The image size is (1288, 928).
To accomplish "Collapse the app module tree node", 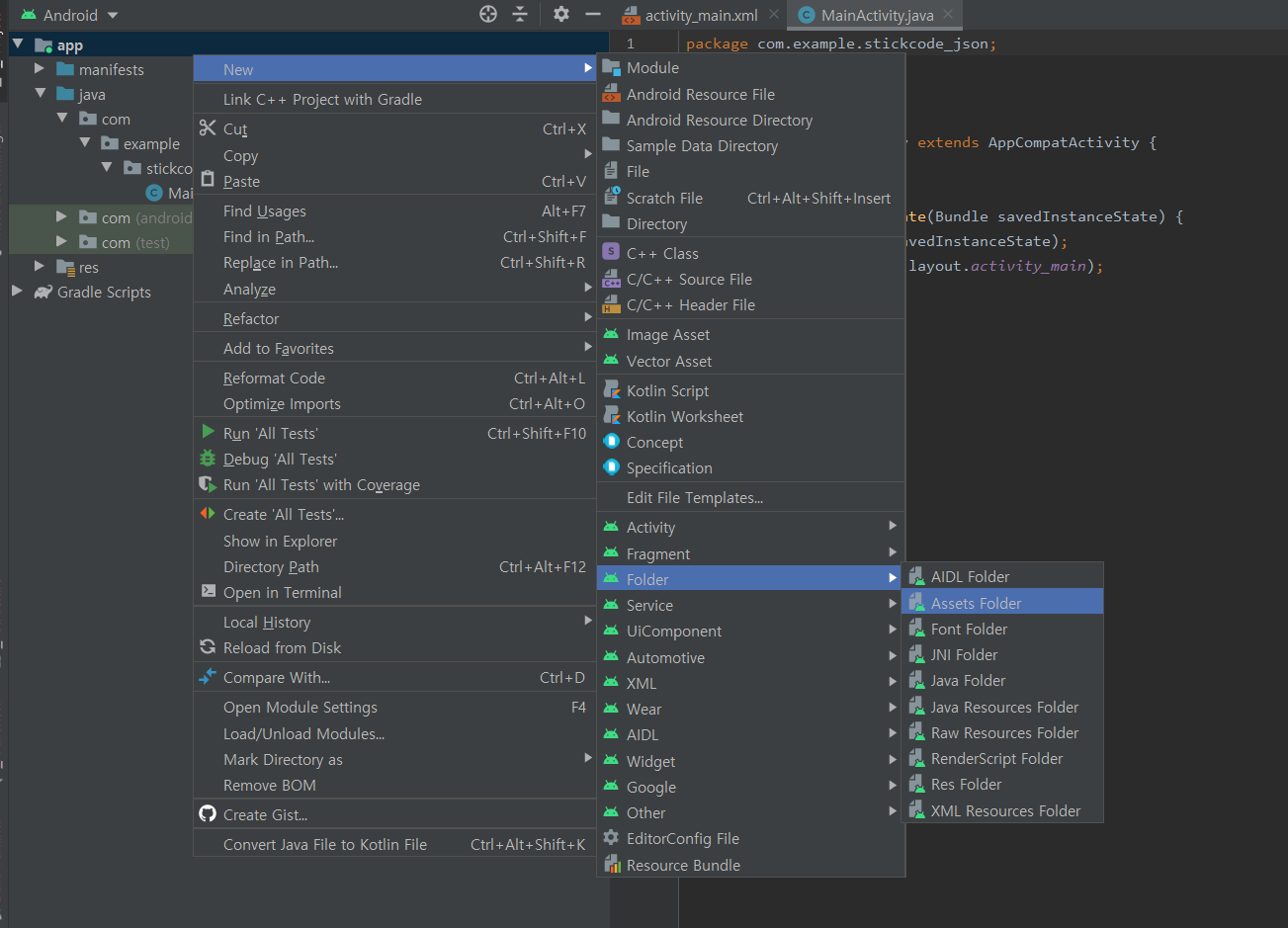I will click(18, 43).
